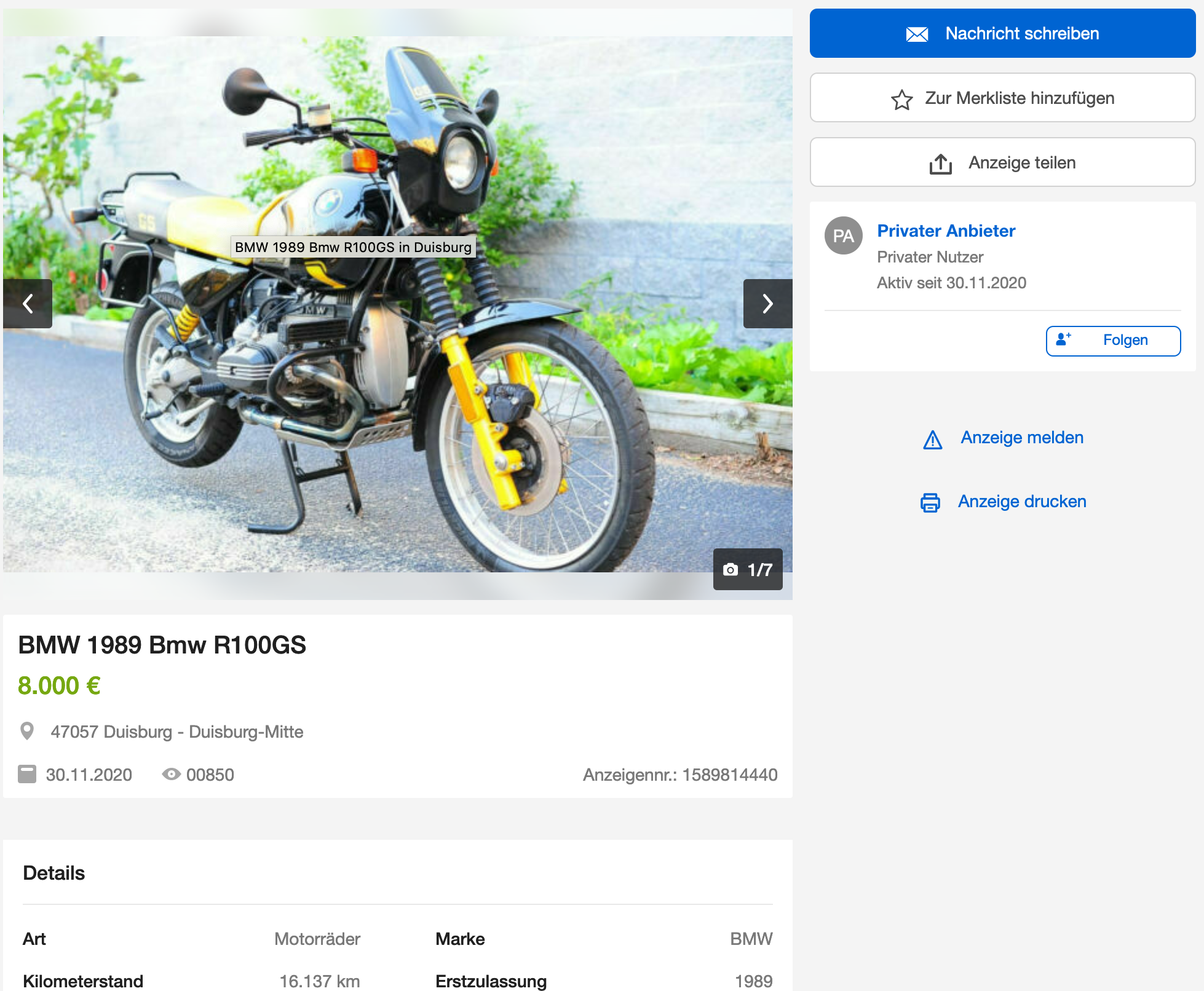The height and width of the screenshot is (991, 1204).
Task: Click the listing title BMW 1989 Bmw R100GS
Action: click(162, 645)
